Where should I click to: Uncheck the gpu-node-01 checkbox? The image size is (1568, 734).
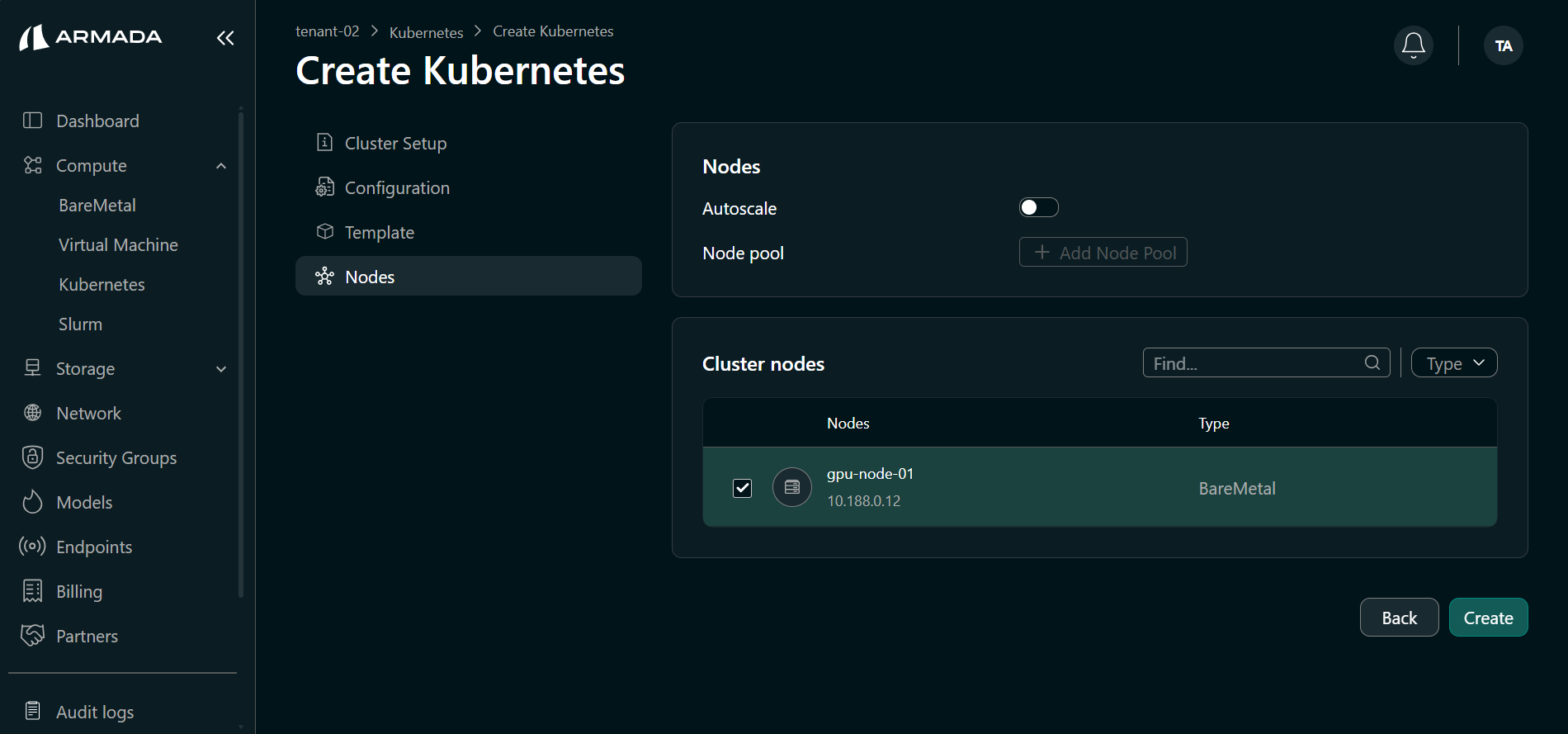(x=743, y=488)
